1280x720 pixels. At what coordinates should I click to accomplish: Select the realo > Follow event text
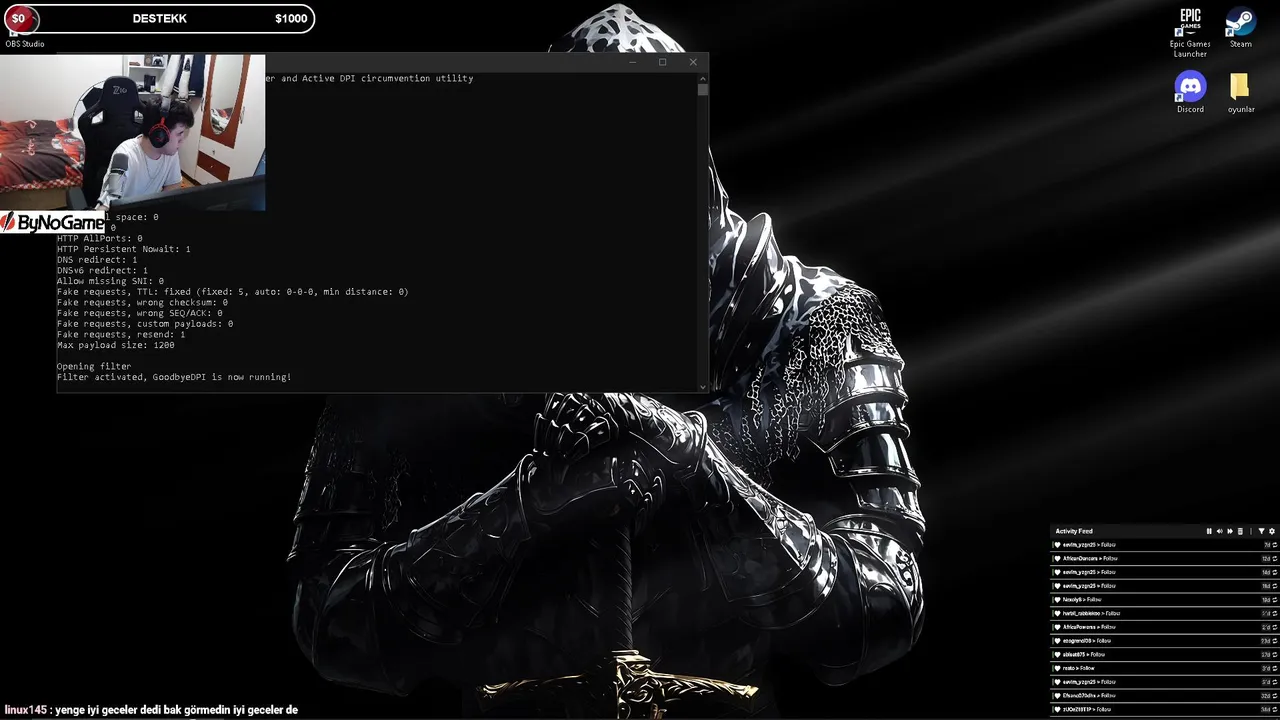tap(1079, 668)
